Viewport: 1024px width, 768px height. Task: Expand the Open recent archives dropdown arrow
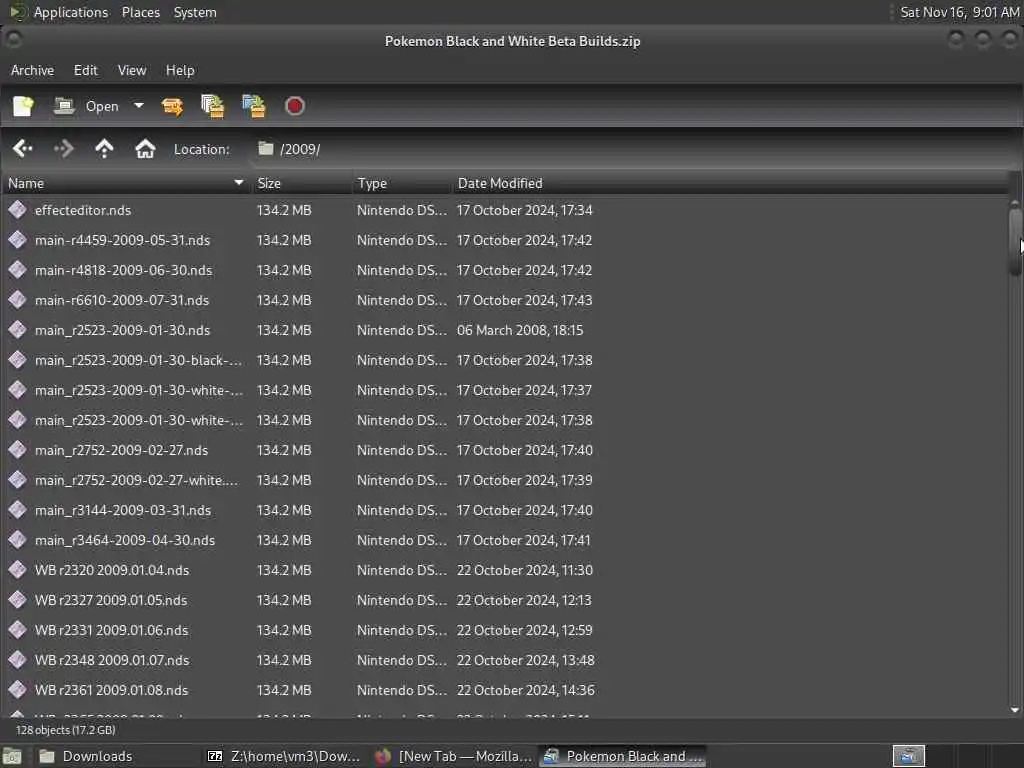coord(138,106)
